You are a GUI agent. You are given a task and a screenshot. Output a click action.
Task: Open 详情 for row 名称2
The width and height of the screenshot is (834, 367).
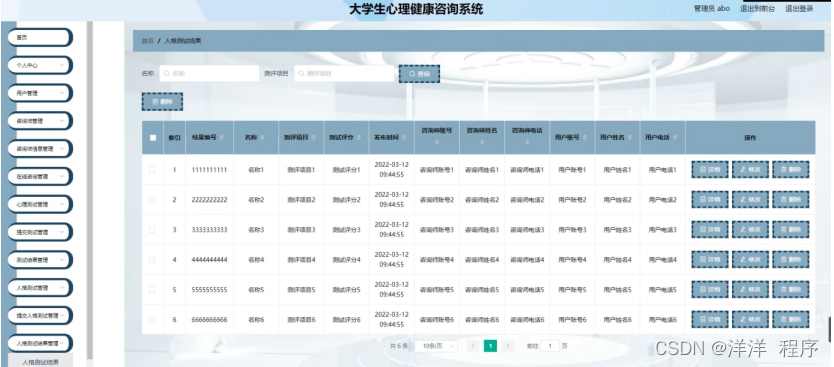tap(710, 200)
